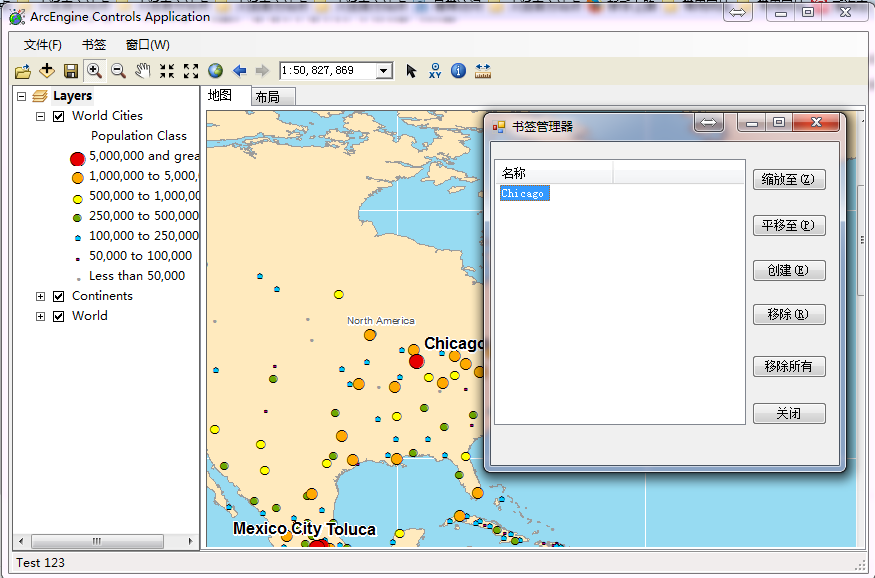Close the 书签管理器 dialog with X
This screenshot has width=875, height=578.
[816, 123]
